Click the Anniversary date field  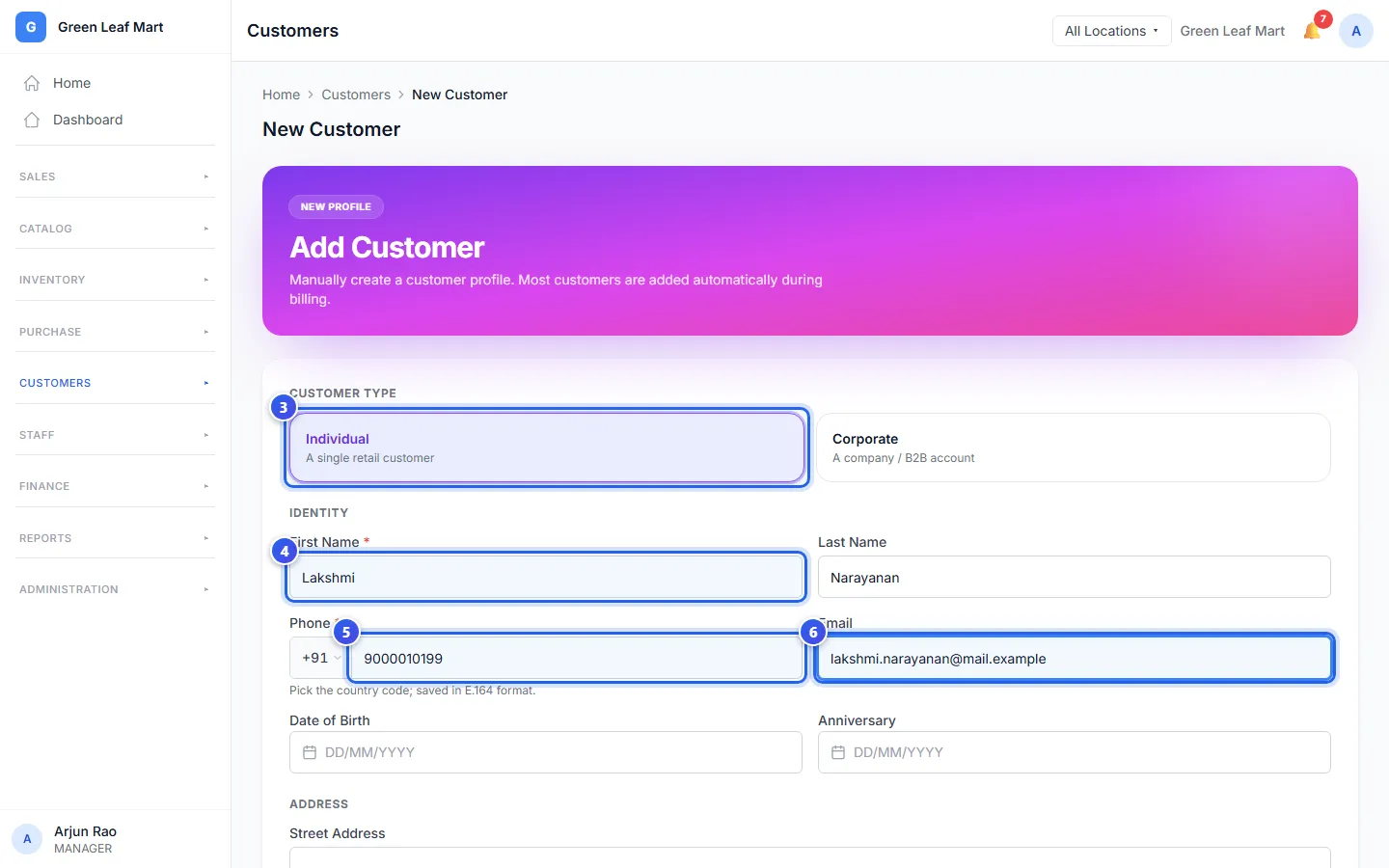[1075, 752]
